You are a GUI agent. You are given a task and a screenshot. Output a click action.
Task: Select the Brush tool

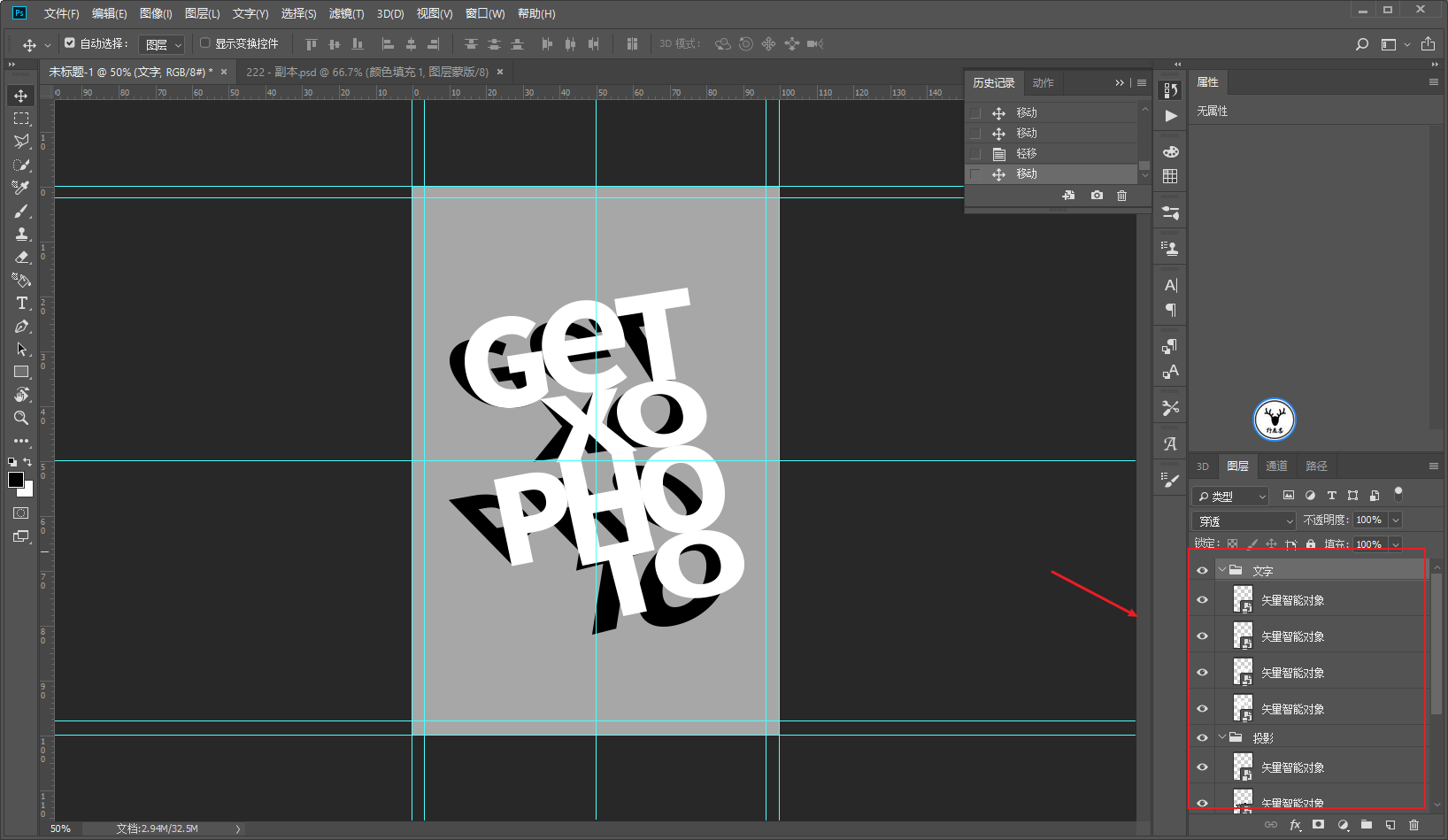click(x=21, y=211)
